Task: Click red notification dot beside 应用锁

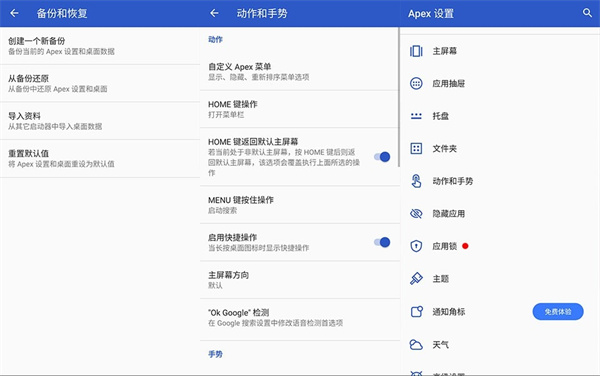Action: coord(465,246)
